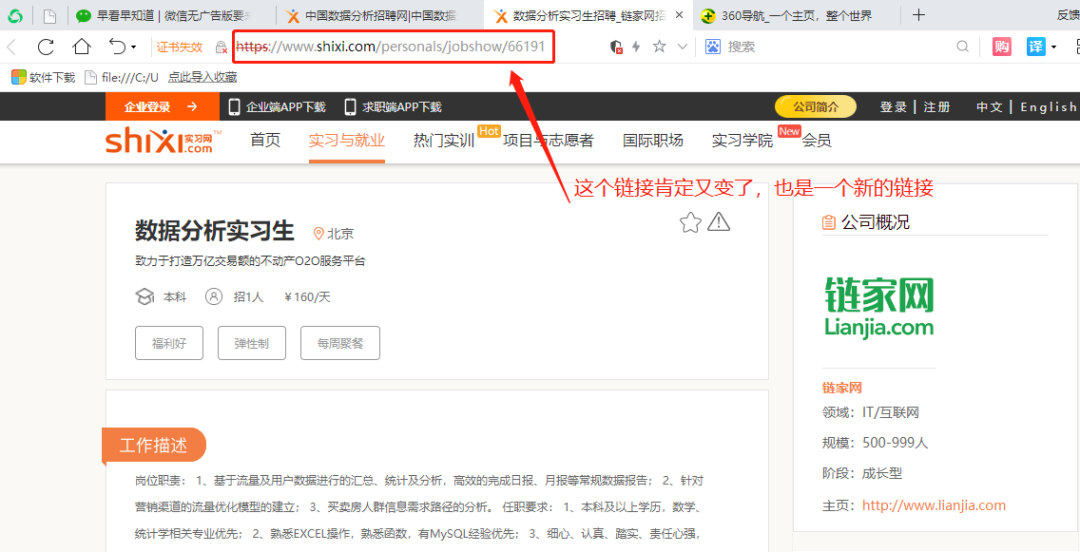Click the 链家网 company name link
Viewport: 1080px width, 552px height.
coord(842,388)
